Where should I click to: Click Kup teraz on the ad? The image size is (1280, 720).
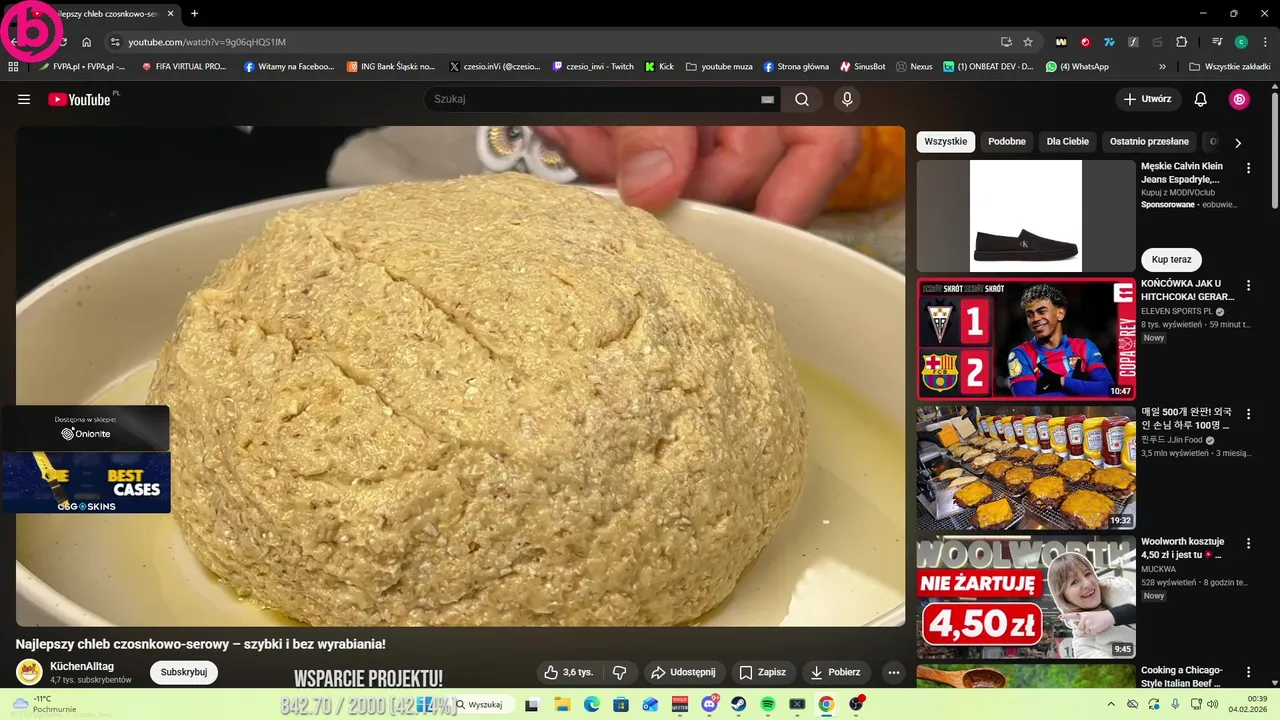click(x=1171, y=260)
